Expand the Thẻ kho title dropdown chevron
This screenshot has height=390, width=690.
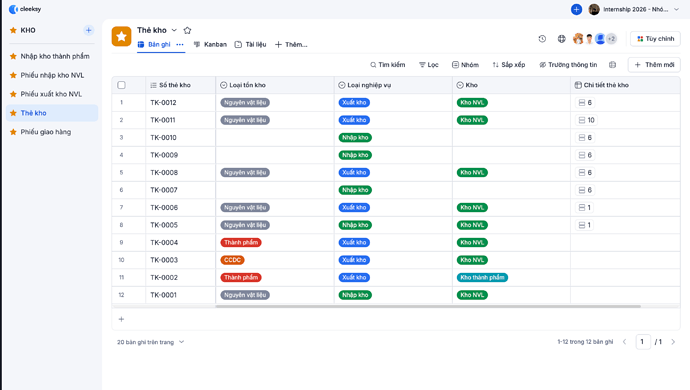pos(174,30)
